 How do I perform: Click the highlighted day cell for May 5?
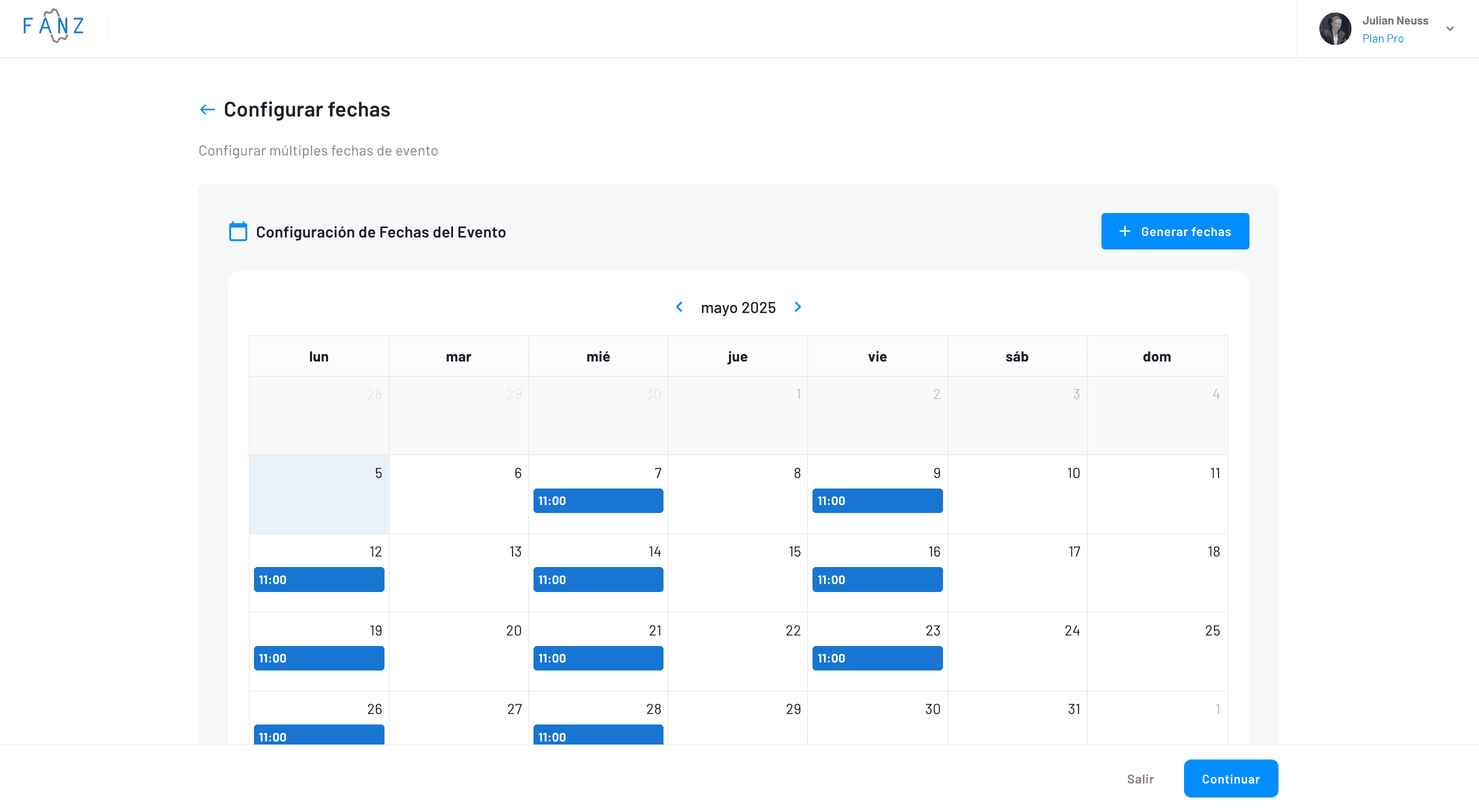(318, 494)
